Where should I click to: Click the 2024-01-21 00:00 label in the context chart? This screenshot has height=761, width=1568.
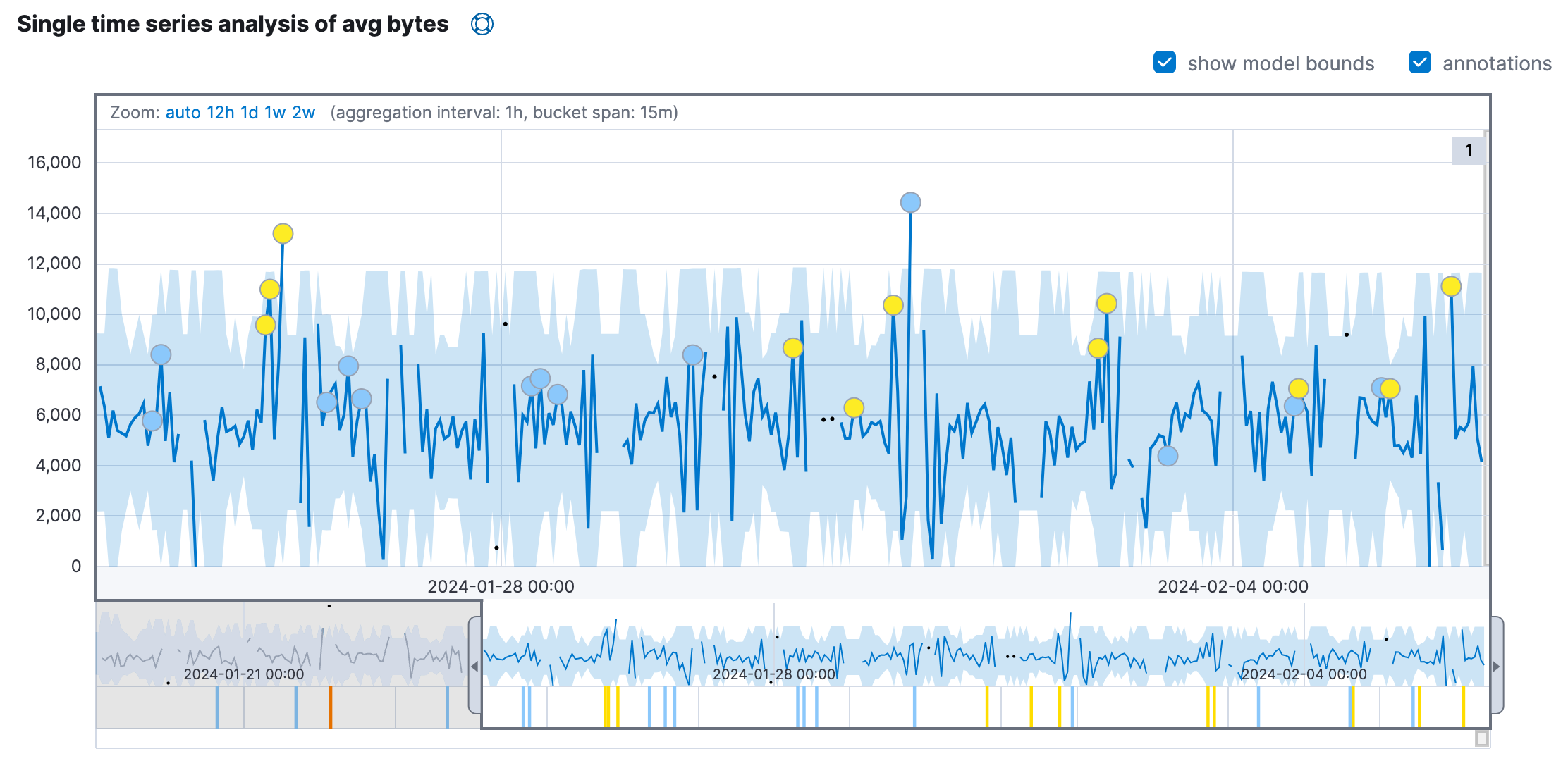(244, 674)
